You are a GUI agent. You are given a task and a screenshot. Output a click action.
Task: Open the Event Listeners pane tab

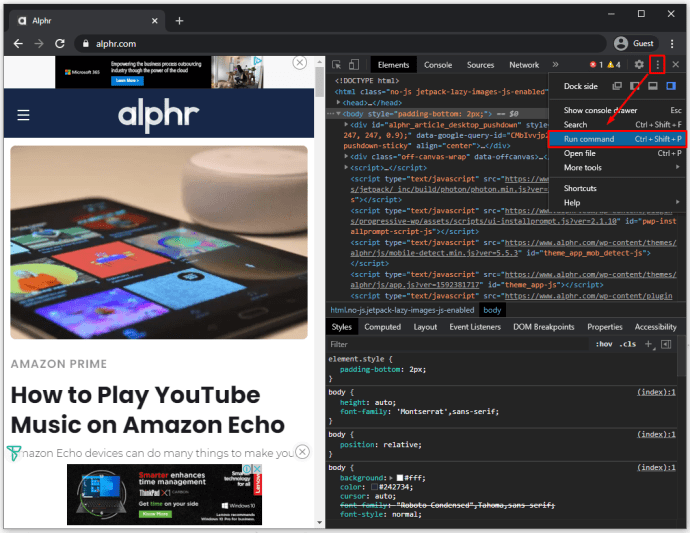click(x=475, y=327)
